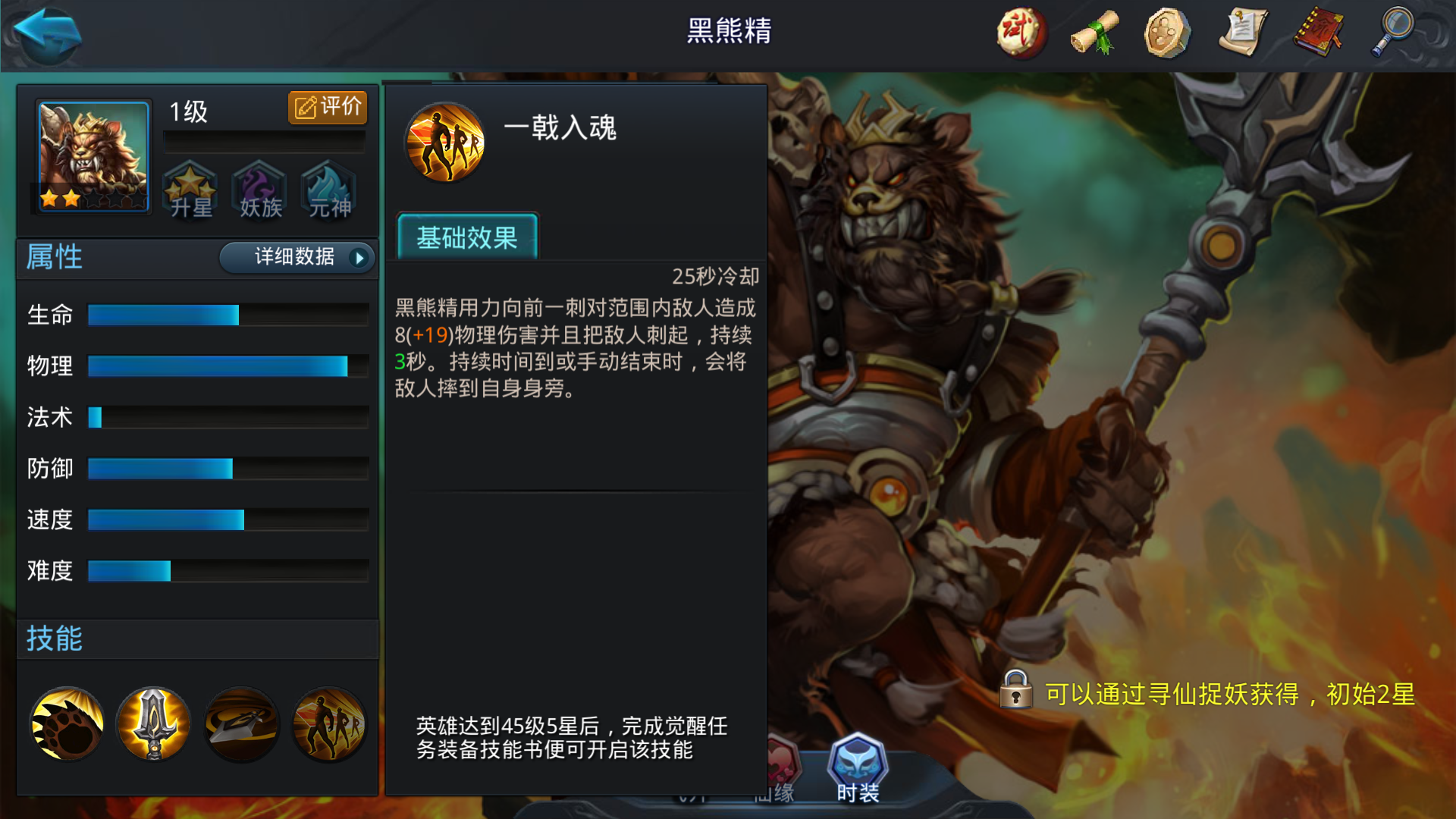Open the paw coin icon
The width and height of the screenshot is (1456, 819).
point(1167,32)
